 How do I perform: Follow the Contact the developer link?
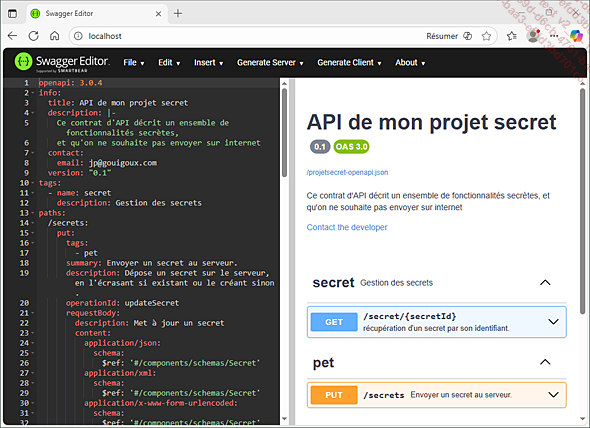point(347,227)
